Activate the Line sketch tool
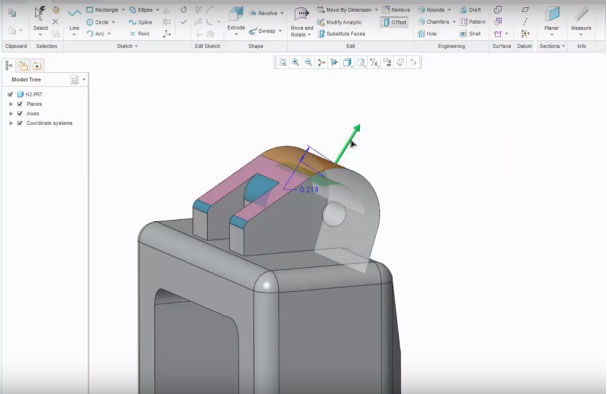 74,21
